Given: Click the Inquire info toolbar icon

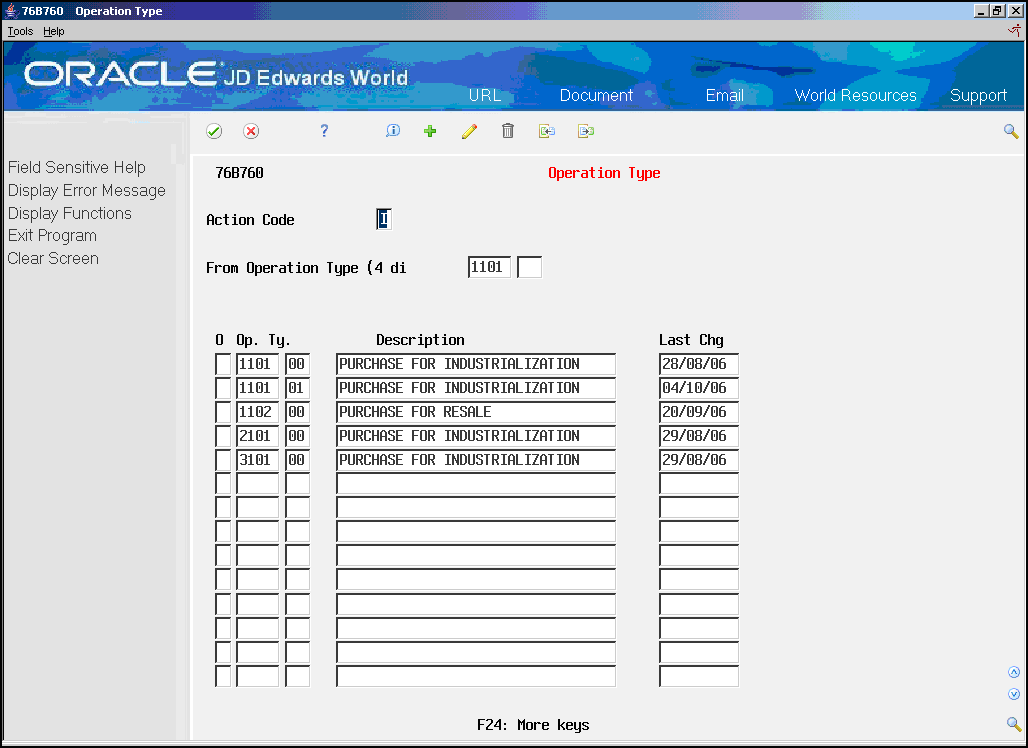Looking at the screenshot, I should [393, 131].
